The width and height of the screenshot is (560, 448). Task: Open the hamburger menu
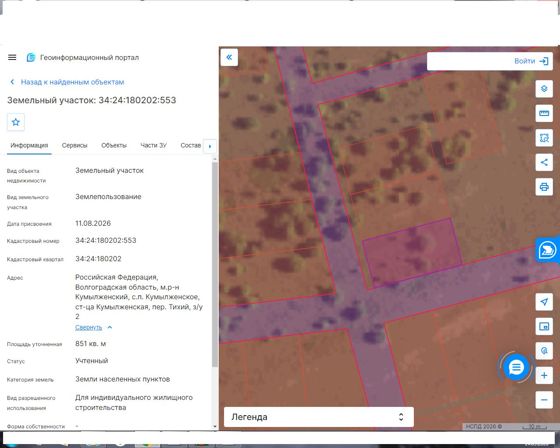[12, 57]
